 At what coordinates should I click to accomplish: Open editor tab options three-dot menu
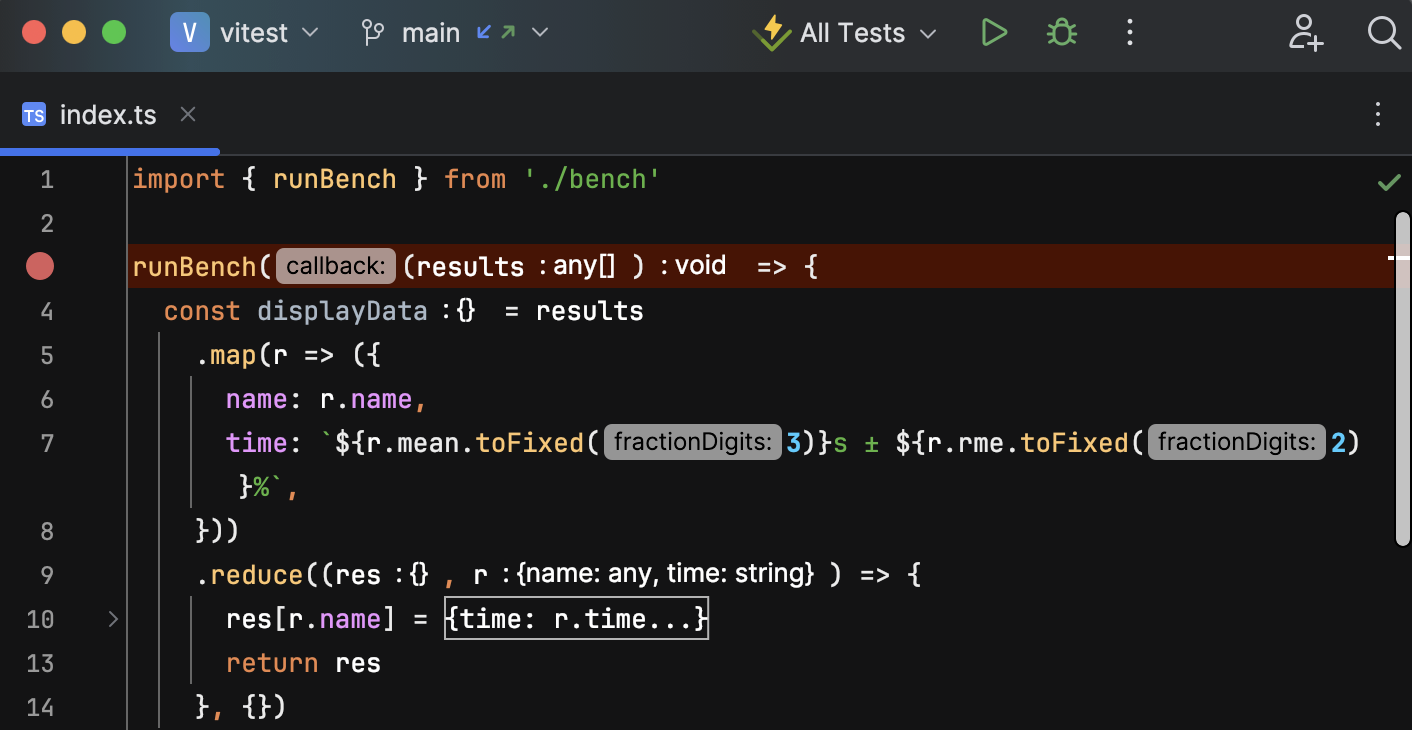point(1377,114)
